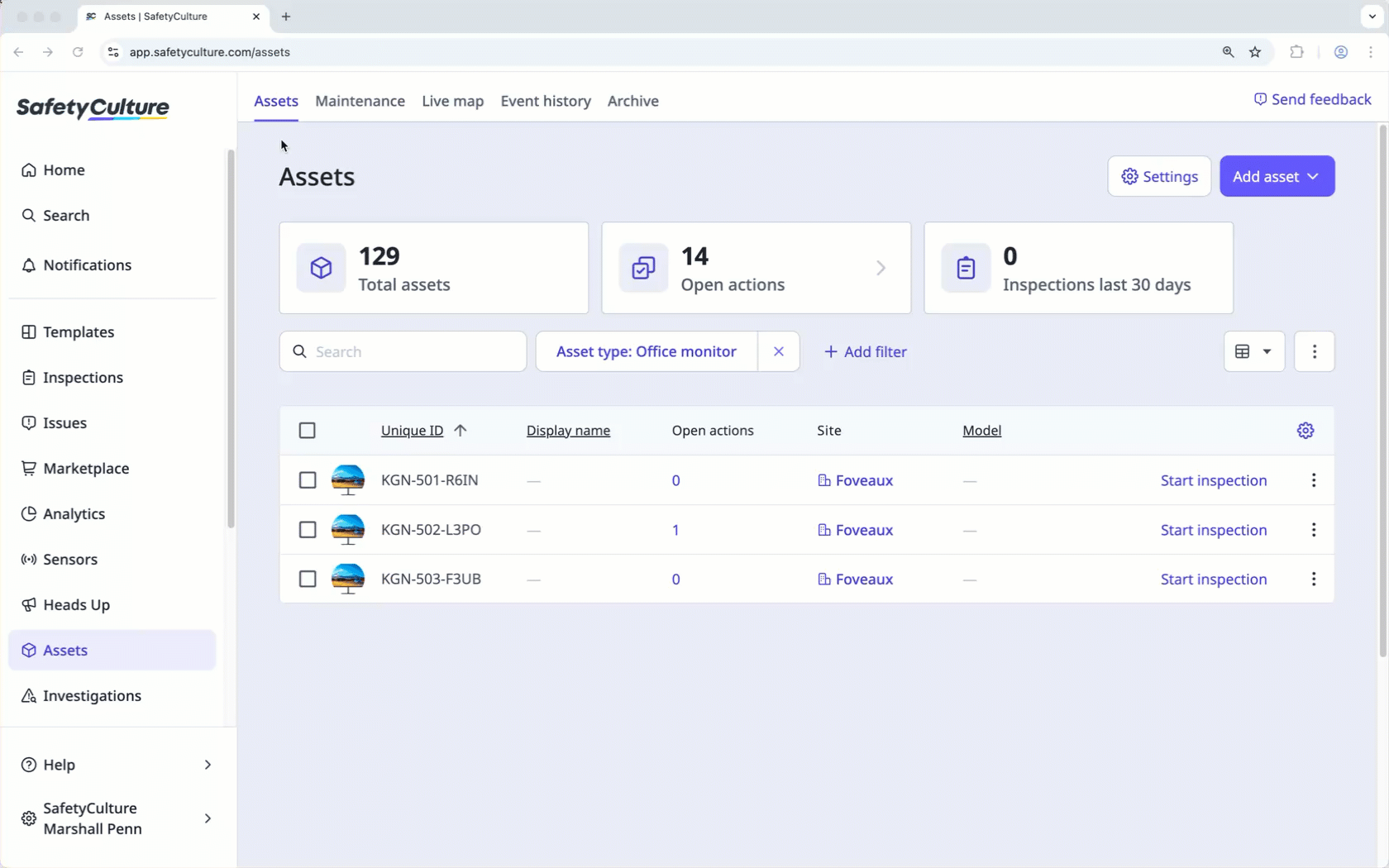Remove the Office monitor asset type filter

click(x=779, y=351)
